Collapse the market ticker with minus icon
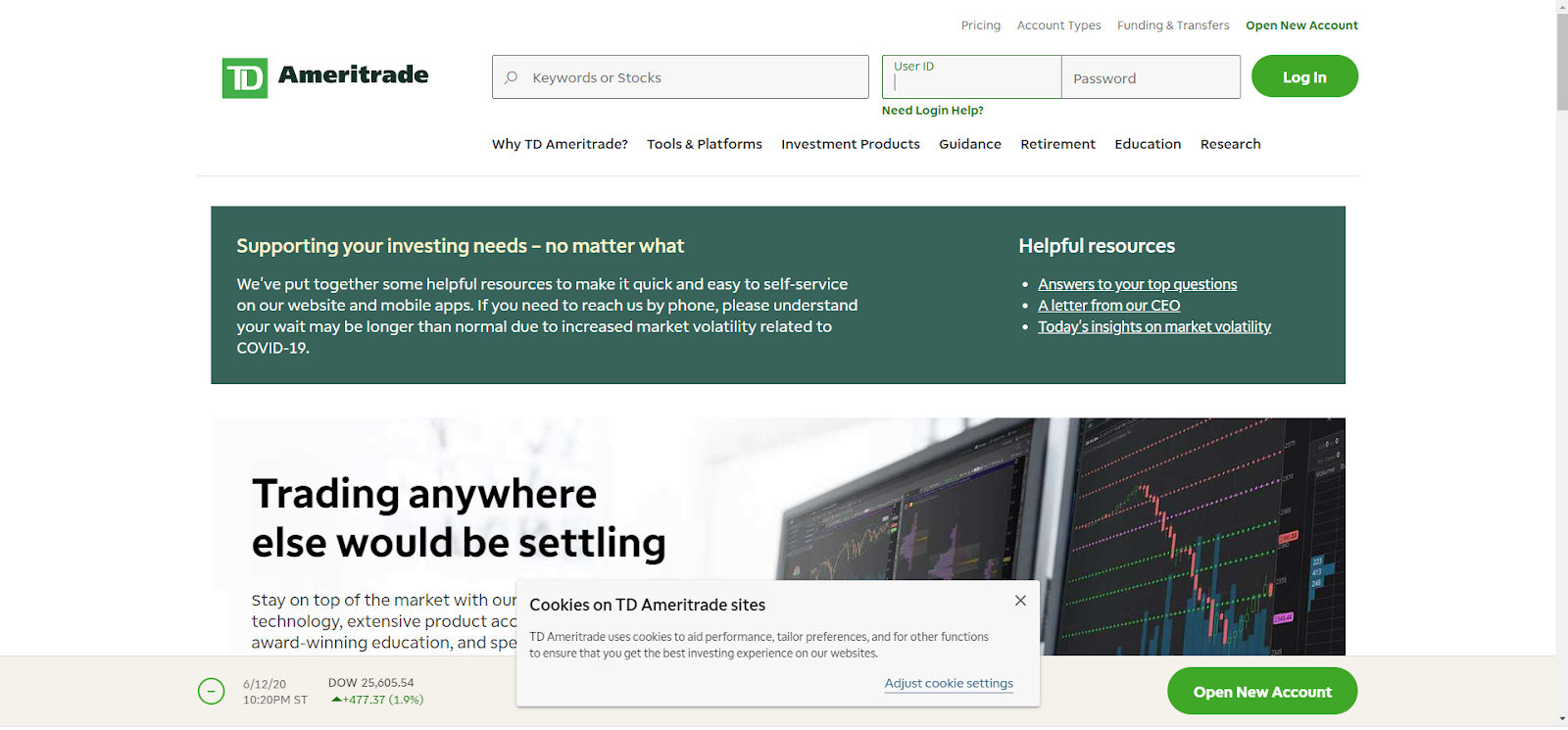This screenshot has width=1568, height=730. (211, 692)
